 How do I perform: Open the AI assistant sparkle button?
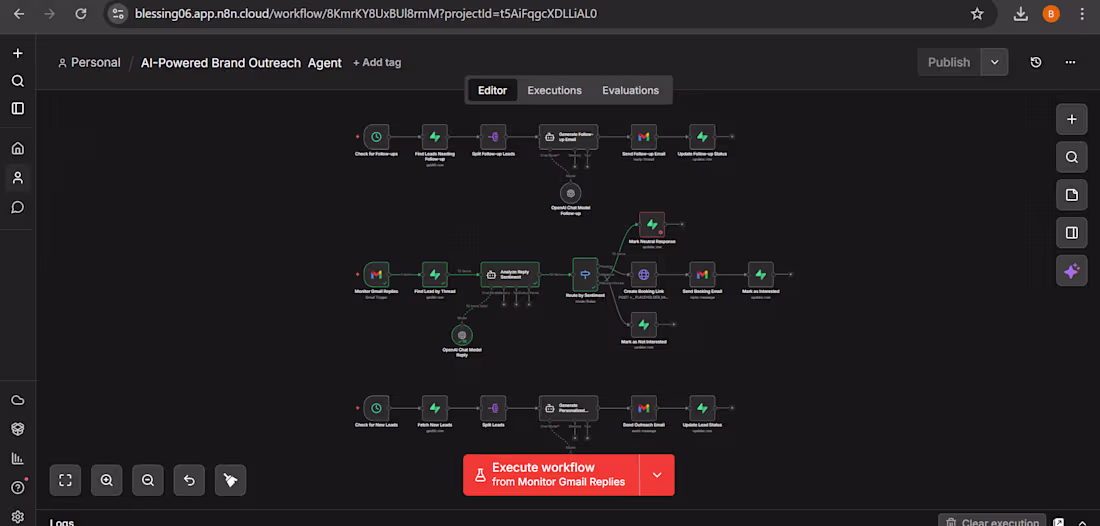tap(1071, 271)
